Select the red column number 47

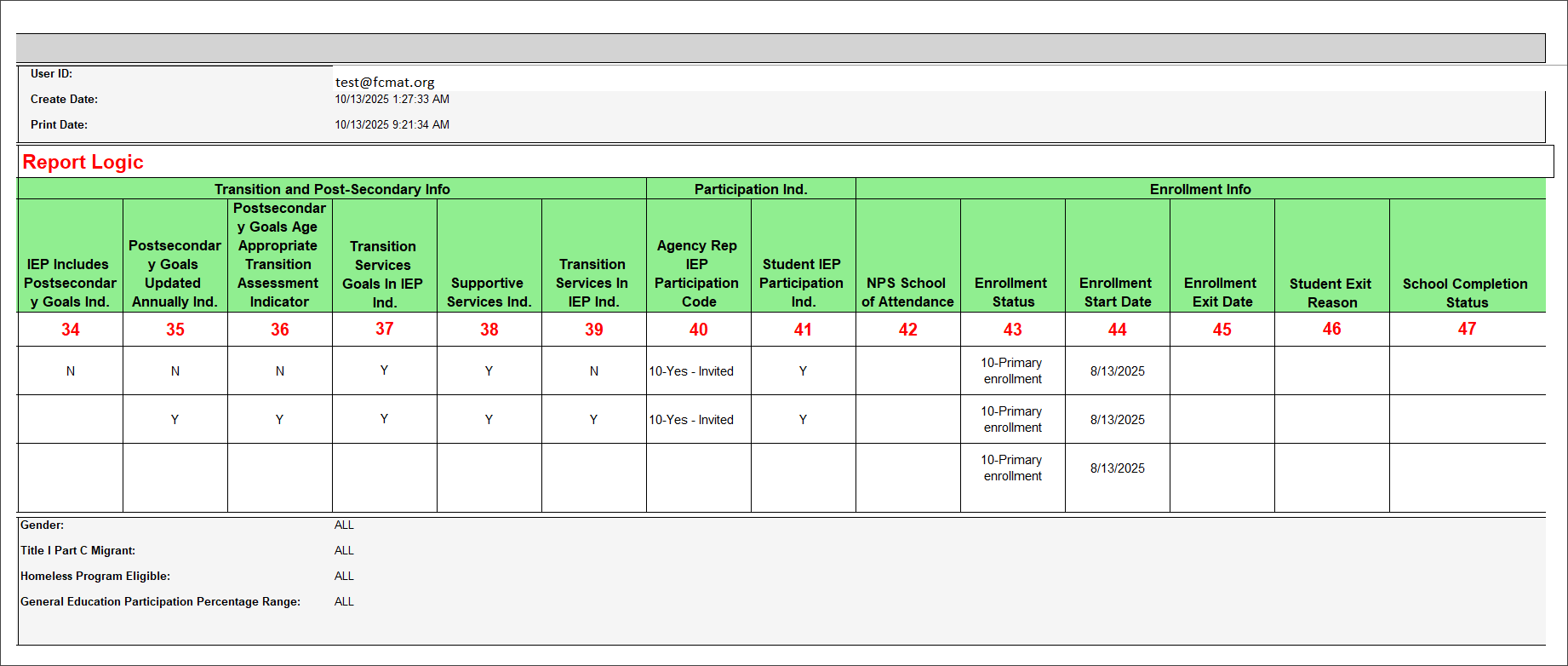coord(1467,329)
